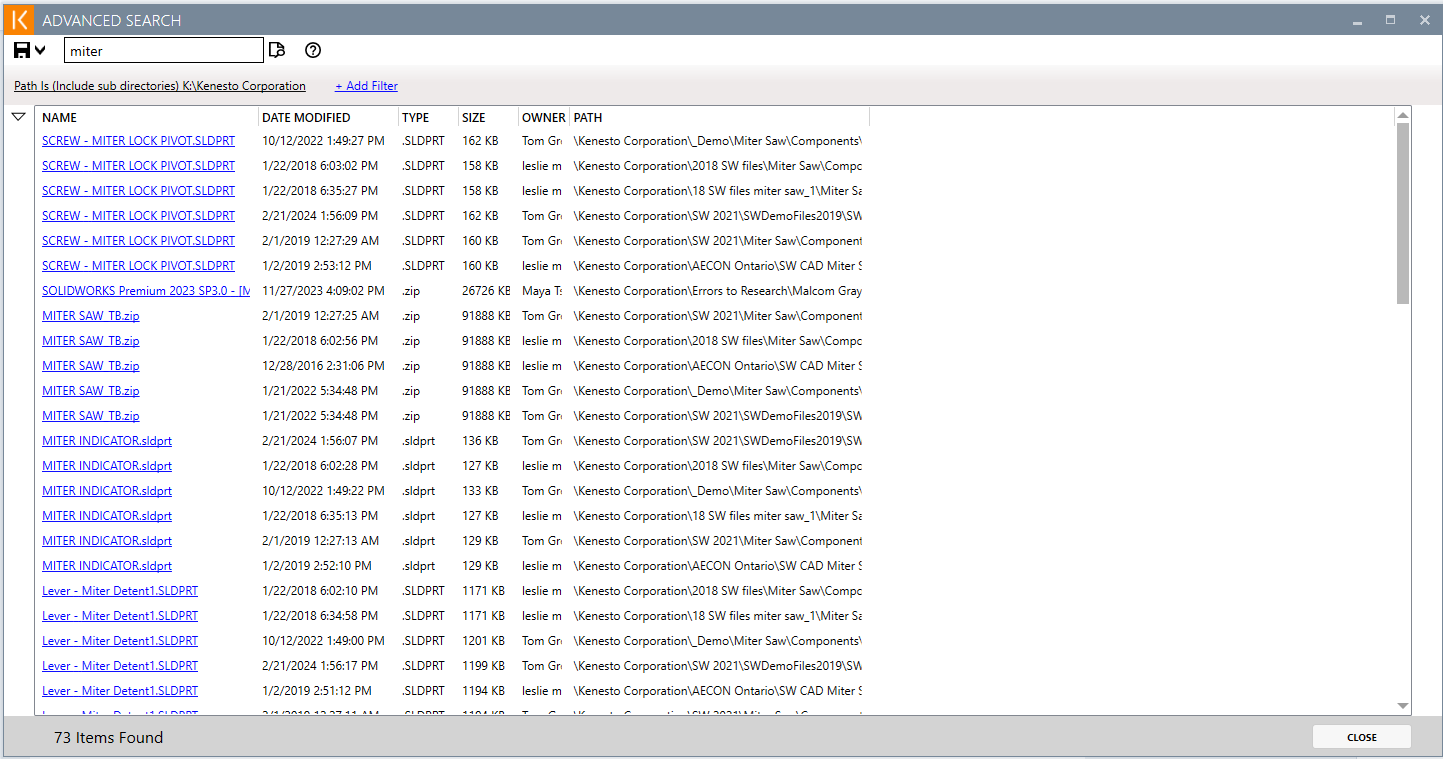
Task: Open MITER SAW TB.zip modified 12/28/2016
Action: pyautogui.click(x=90, y=366)
